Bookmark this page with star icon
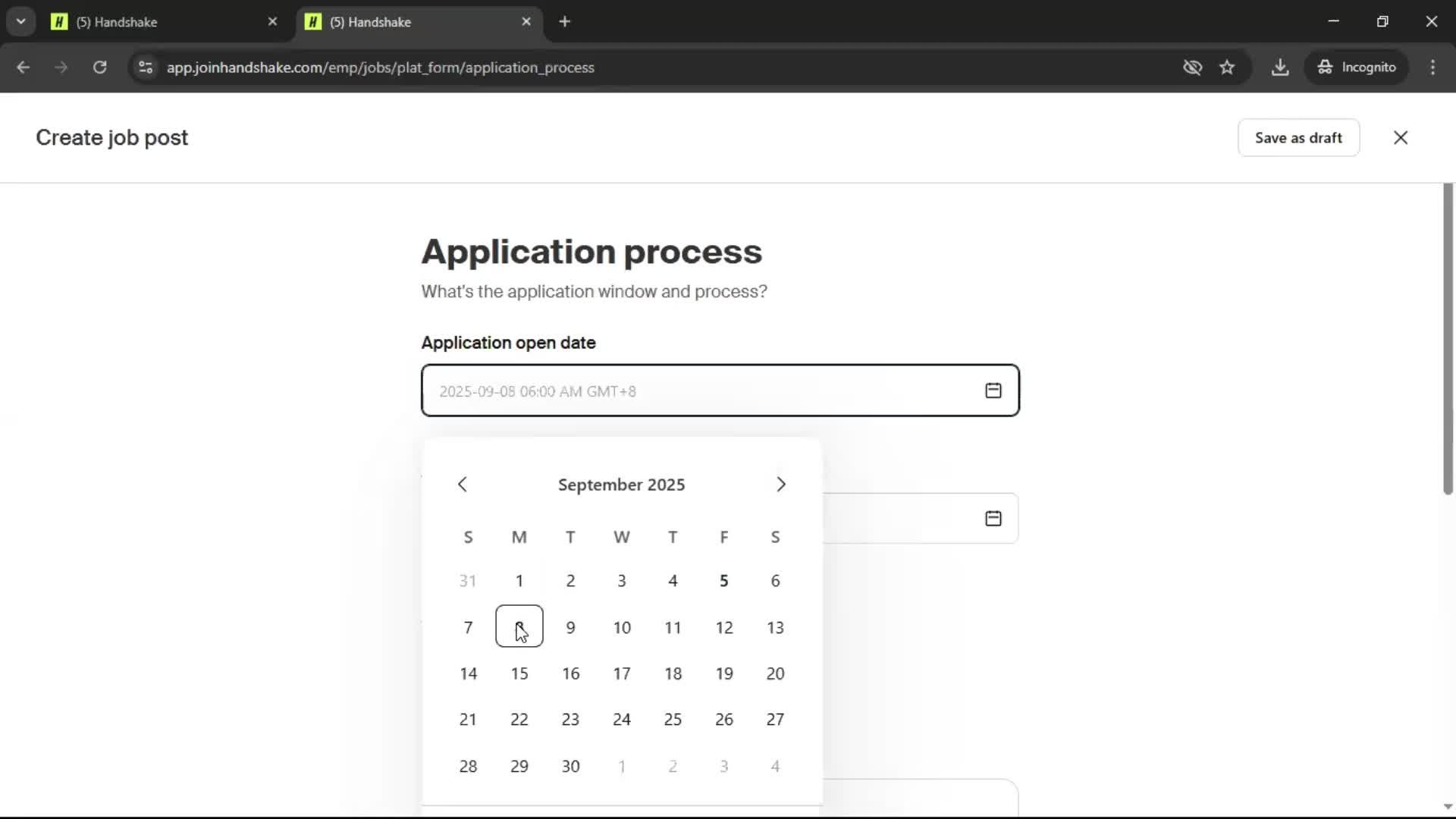This screenshot has width=1456, height=819. pos(1227,67)
